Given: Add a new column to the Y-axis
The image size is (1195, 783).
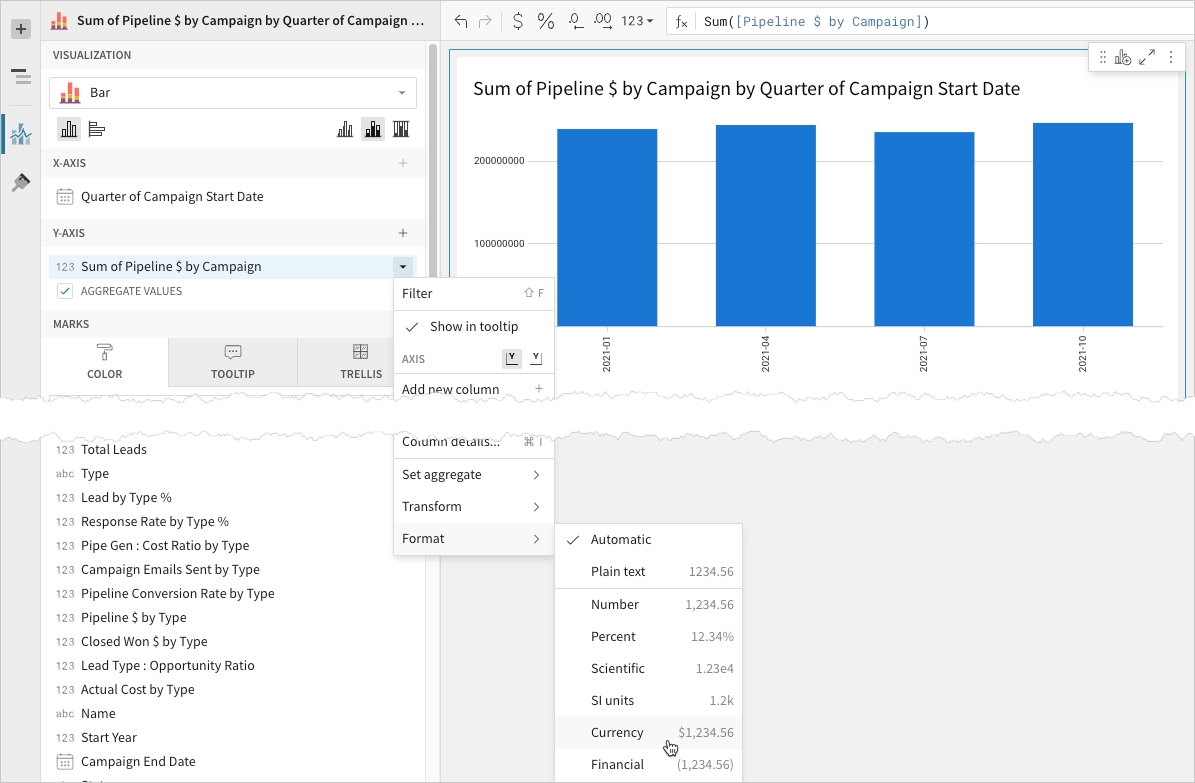Looking at the screenshot, I should tap(403, 233).
